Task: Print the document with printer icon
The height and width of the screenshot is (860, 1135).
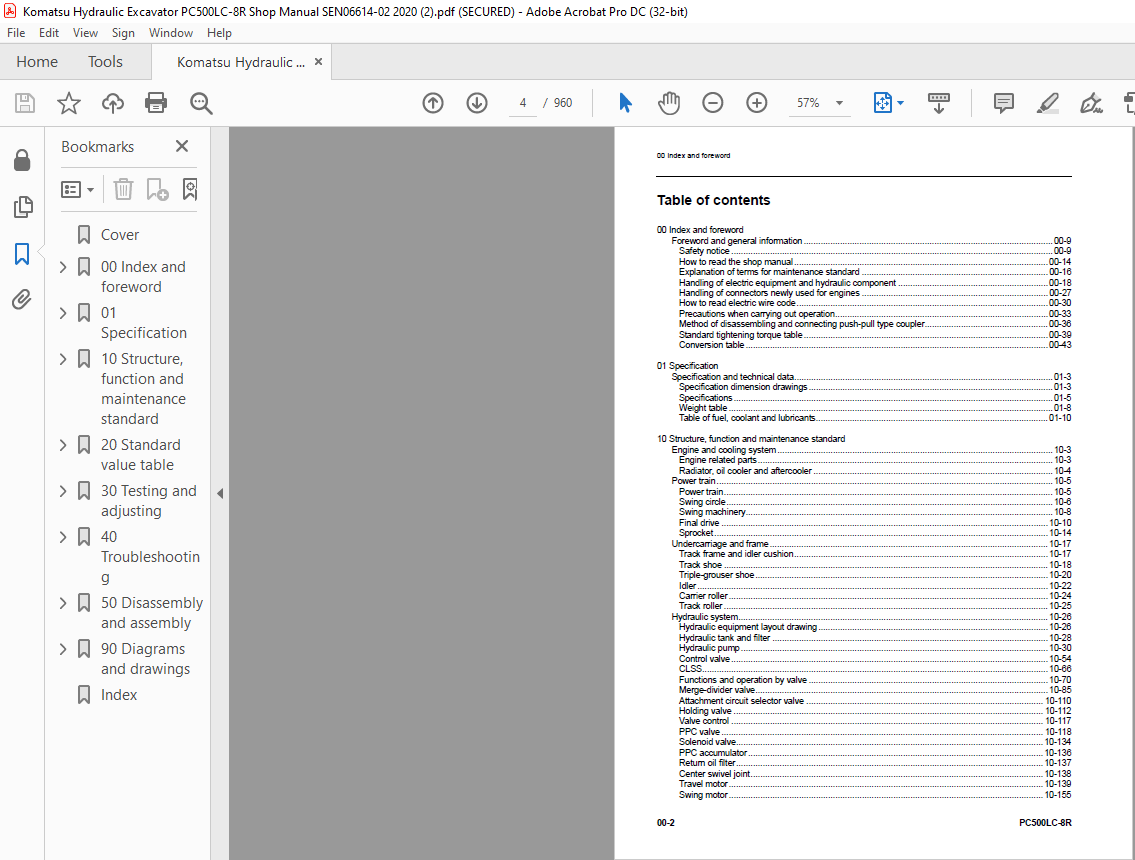Action: (x=156, y=103)
